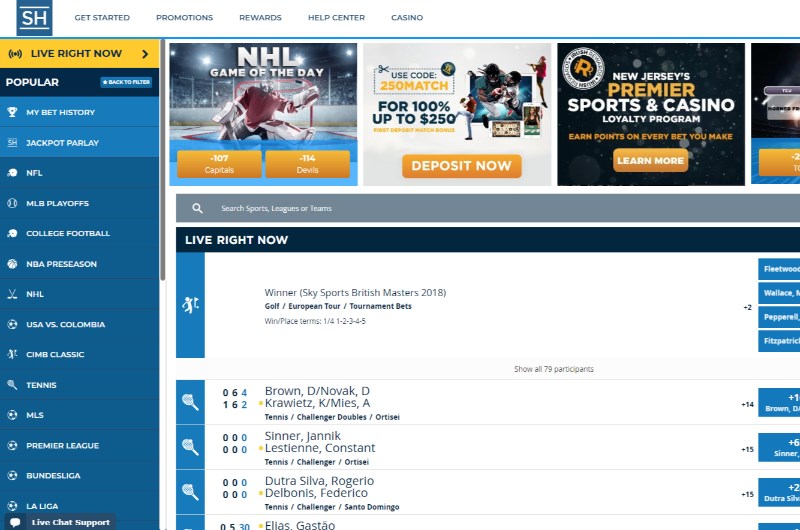Click the racket icon for Tennis in sidebar
The image size is (800, 530).
click(12, 385)
